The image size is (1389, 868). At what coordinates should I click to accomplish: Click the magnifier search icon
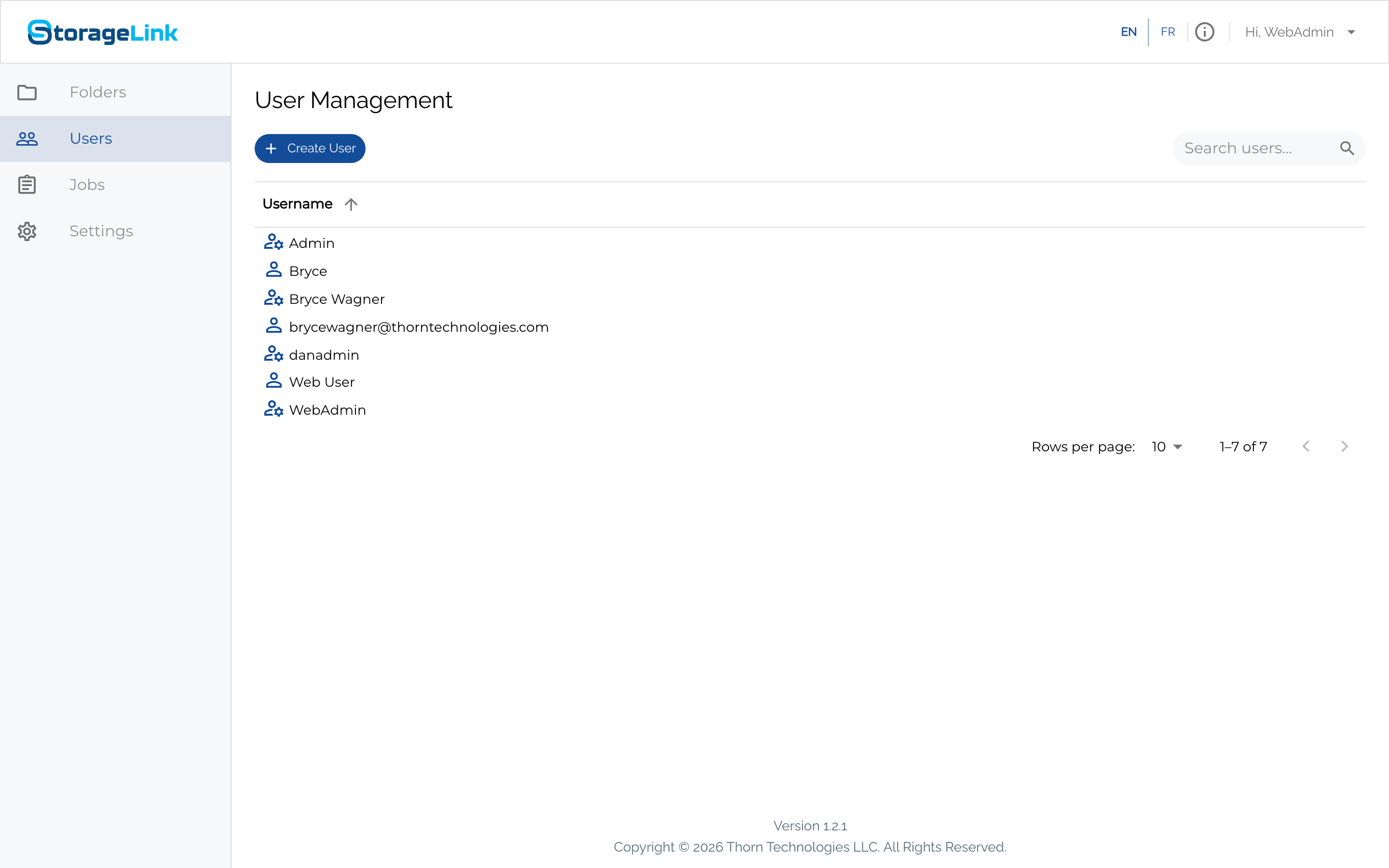[x=1347, y=149]
